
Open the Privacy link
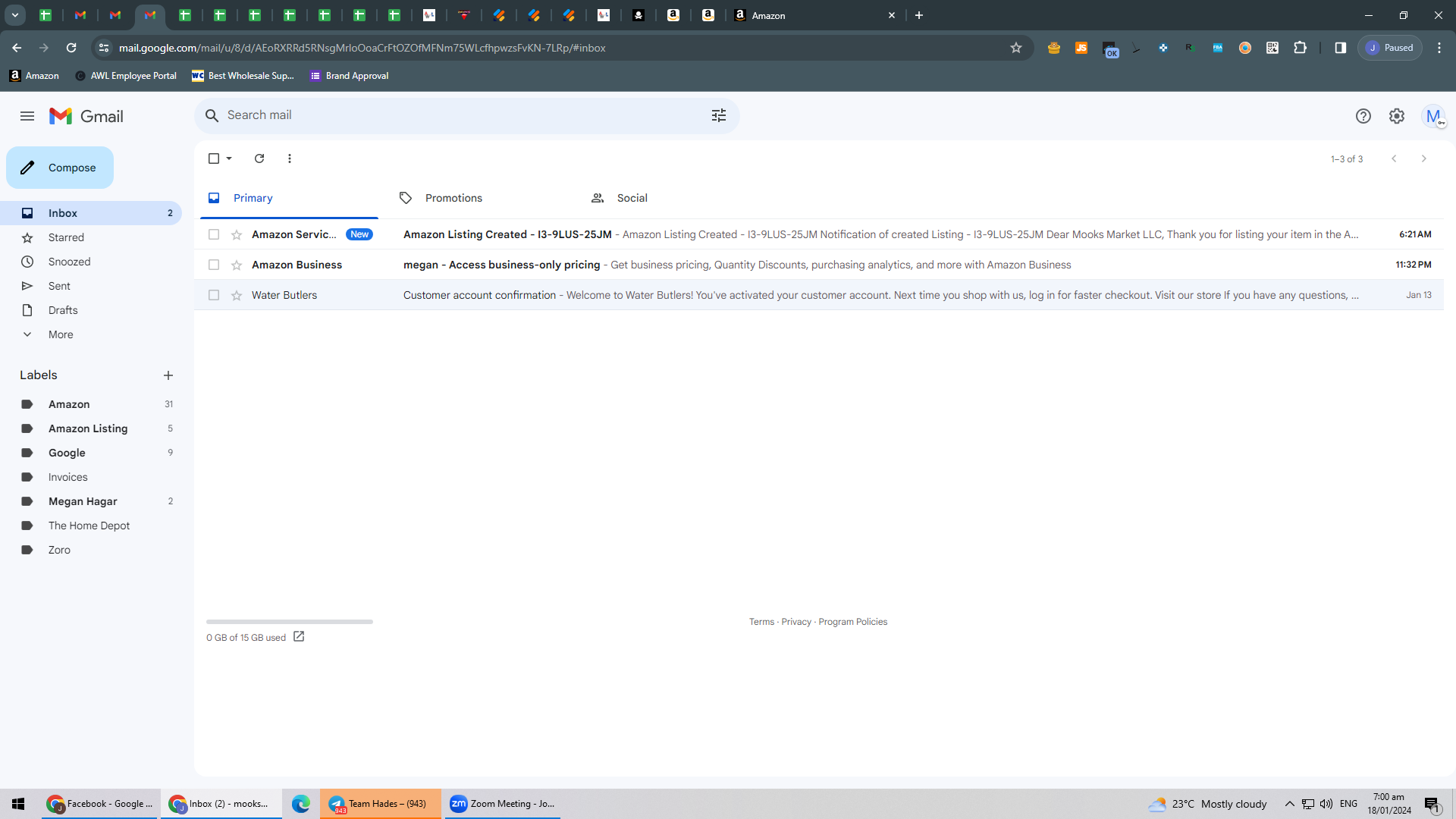796,622
